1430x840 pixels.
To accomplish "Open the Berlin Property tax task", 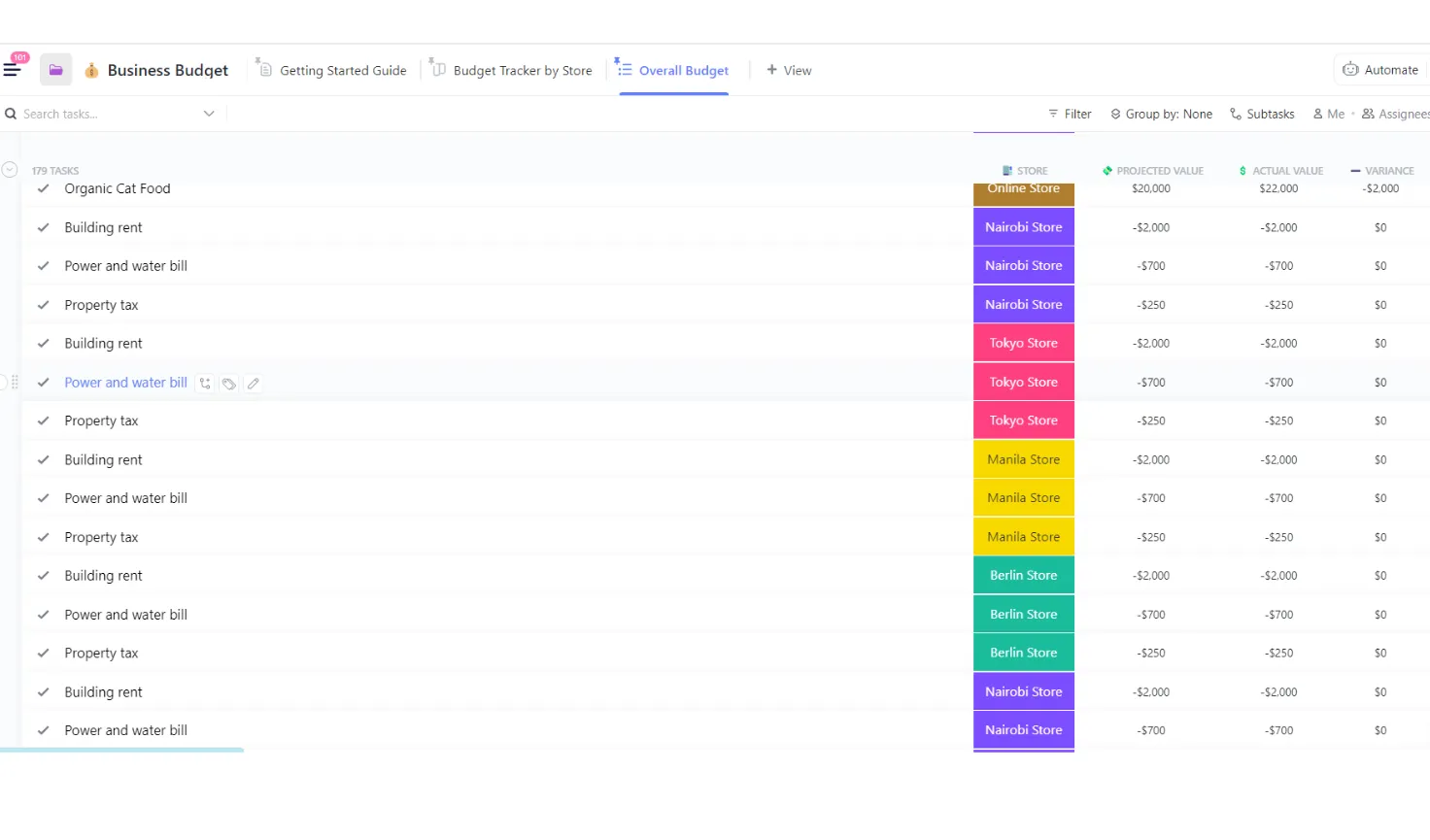I will (101, 654).
